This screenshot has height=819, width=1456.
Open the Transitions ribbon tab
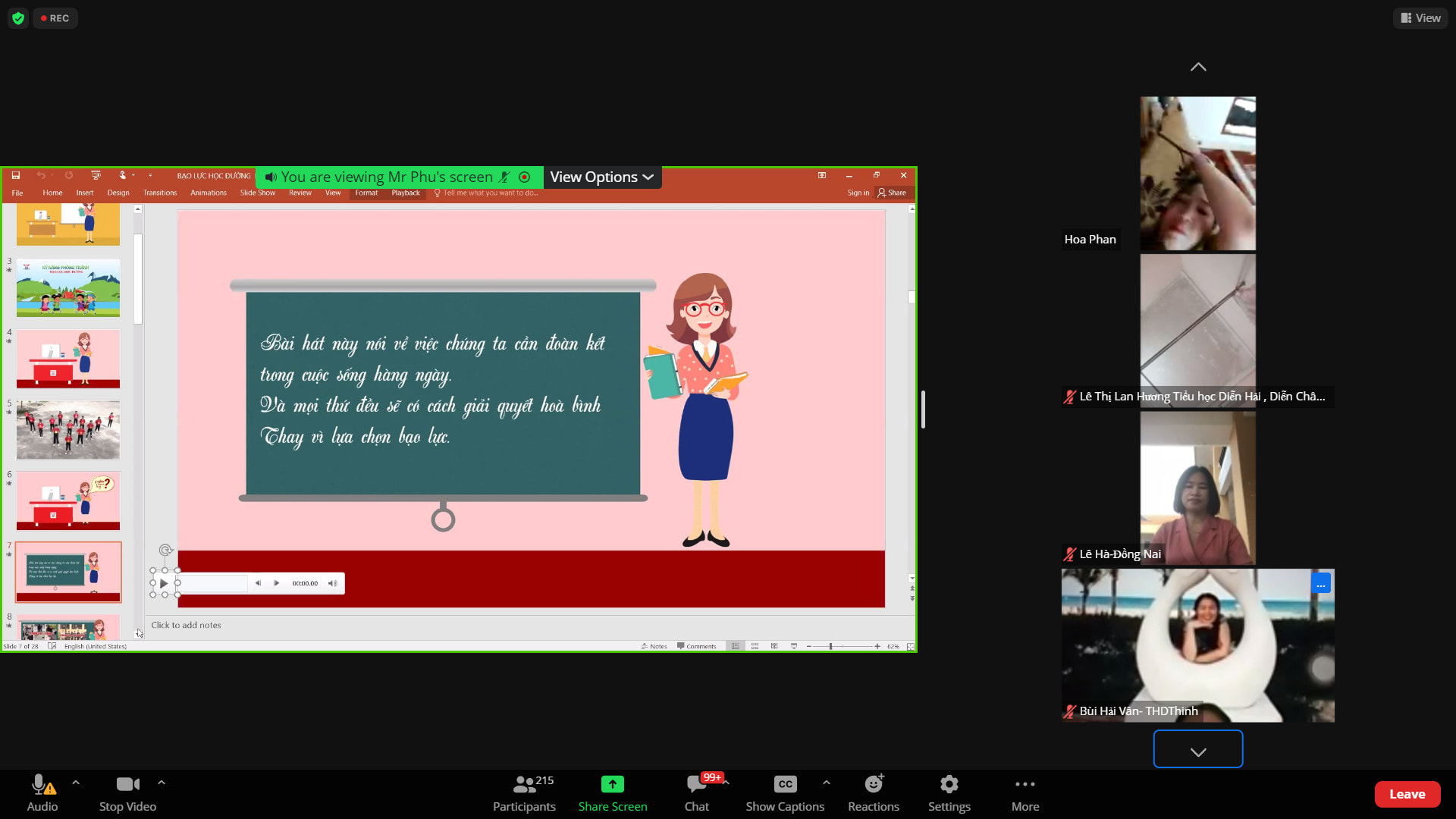click(x=160, y=193)
